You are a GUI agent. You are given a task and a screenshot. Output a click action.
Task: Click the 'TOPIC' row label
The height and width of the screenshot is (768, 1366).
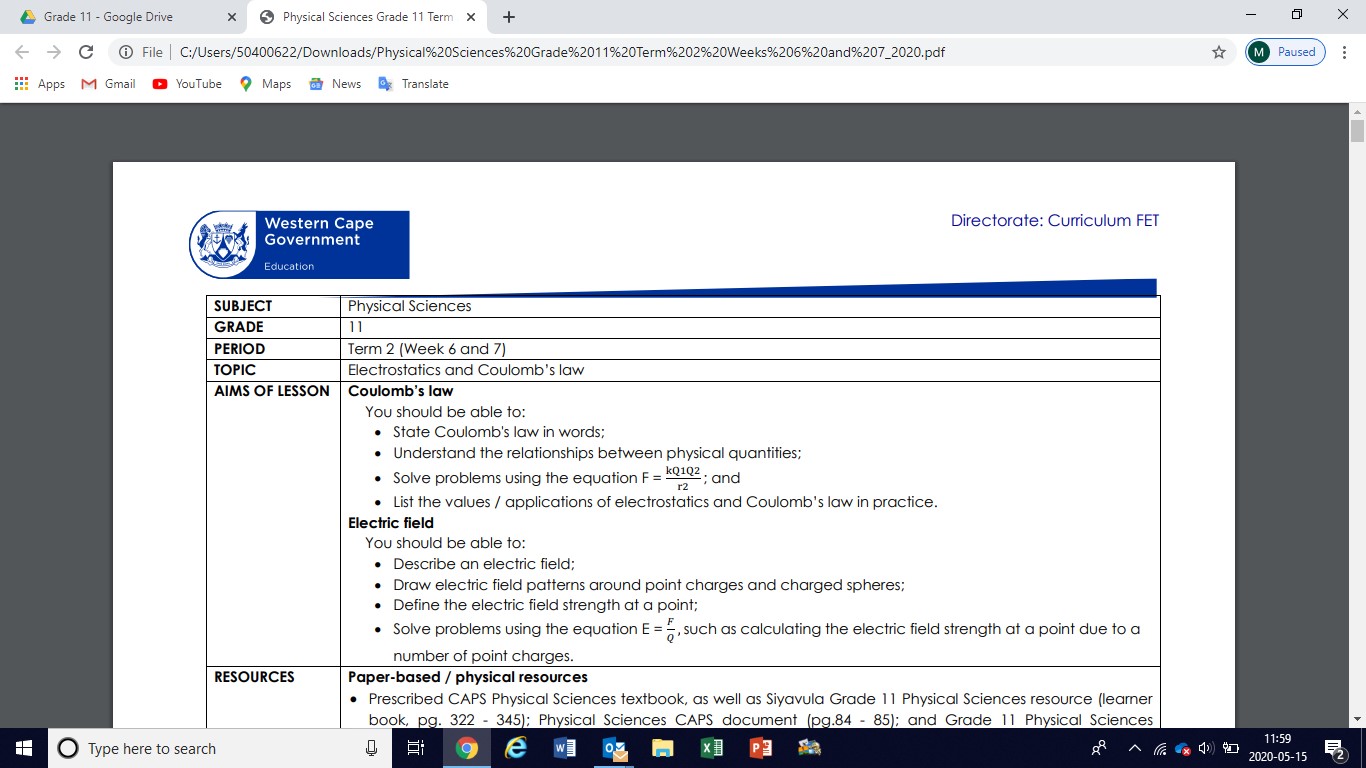235,370
